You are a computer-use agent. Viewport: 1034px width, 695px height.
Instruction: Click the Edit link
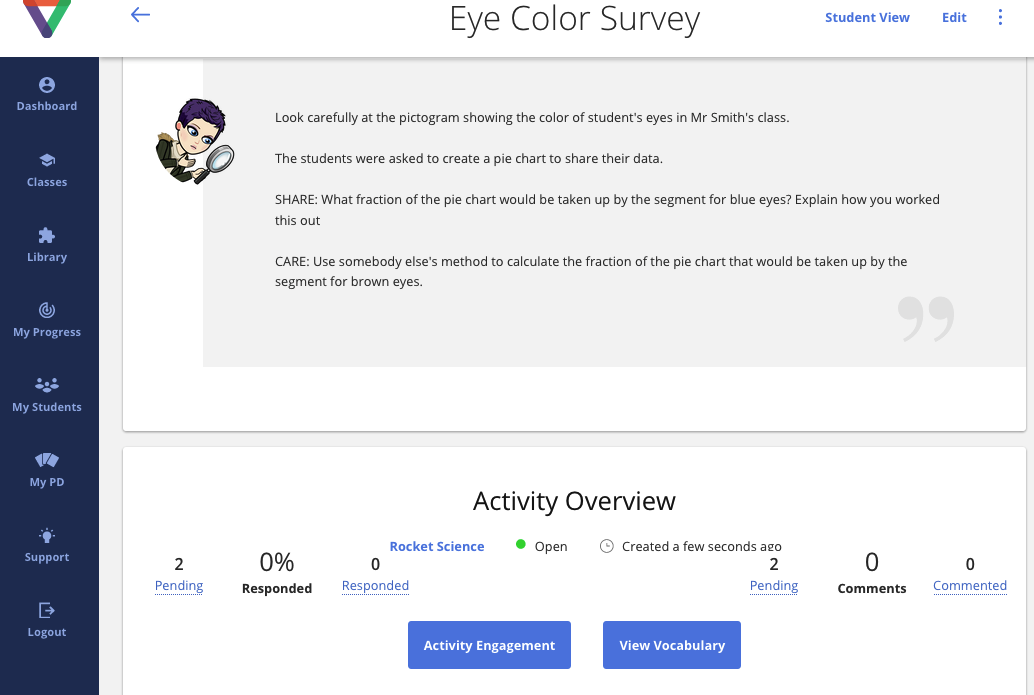(954, 17)
